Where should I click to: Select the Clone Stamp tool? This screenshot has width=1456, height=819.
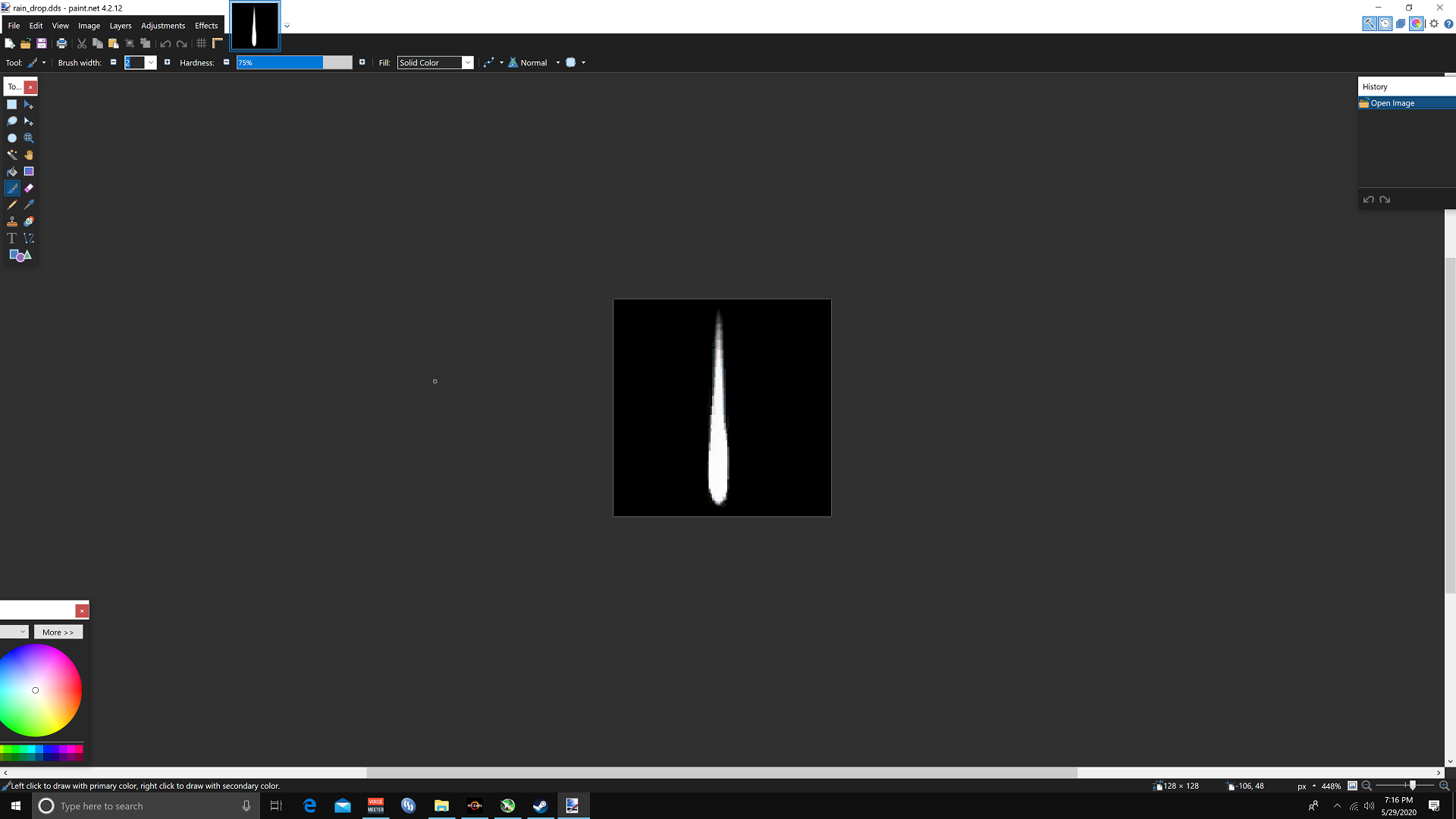(12, 221)
